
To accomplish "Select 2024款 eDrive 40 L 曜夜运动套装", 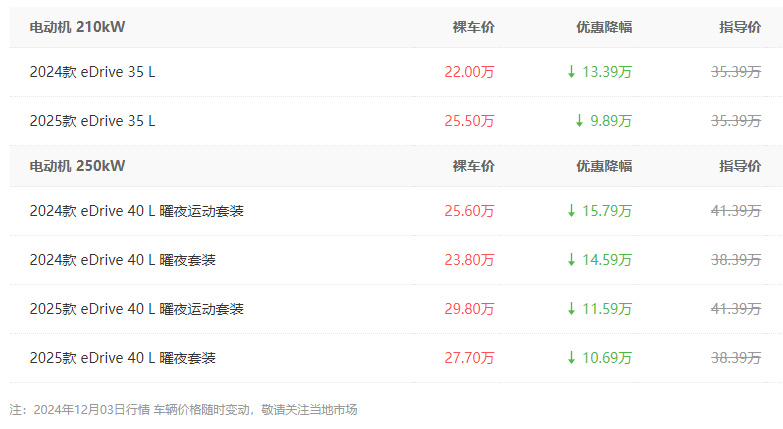I will point(137,211).
